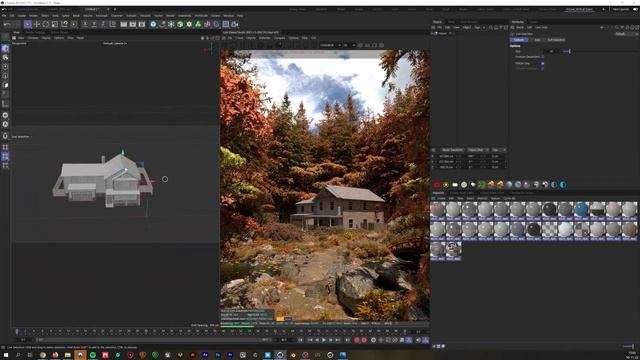Click the red Octane icon above the materials

pos(437,184)
